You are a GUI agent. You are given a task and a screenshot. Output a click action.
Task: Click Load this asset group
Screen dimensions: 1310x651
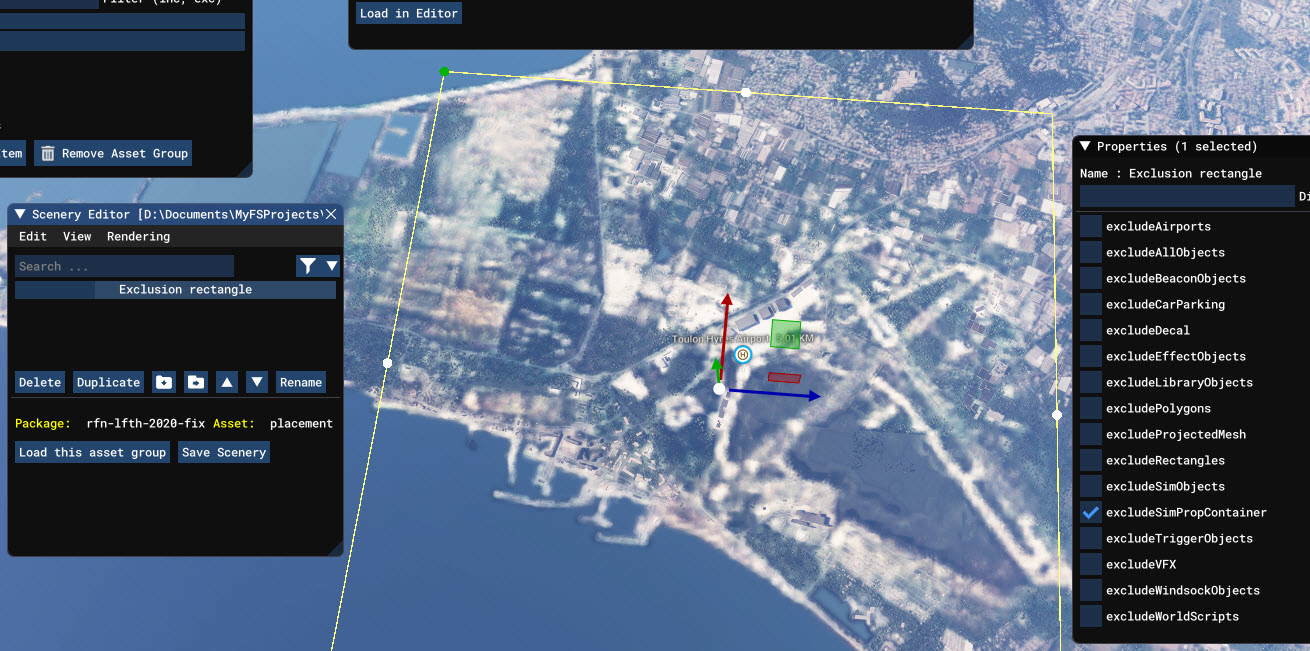click(92, 452)
